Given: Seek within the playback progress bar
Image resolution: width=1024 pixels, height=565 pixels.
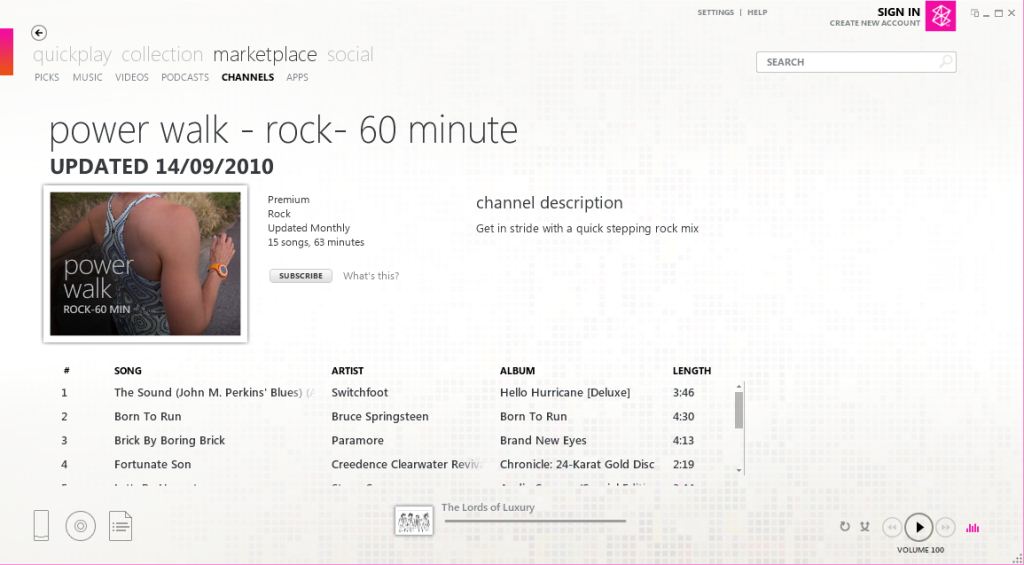Looking at the screenshot, I should 535,521.
